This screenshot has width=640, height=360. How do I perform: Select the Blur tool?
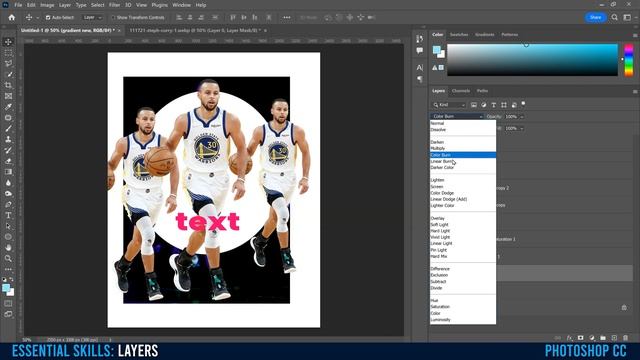(x=8, y=183)
